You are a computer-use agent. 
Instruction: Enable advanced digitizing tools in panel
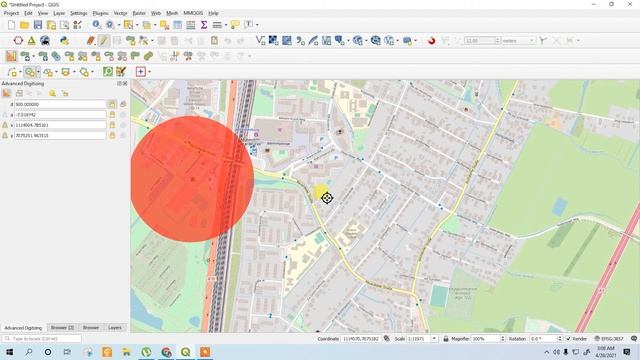7,93
